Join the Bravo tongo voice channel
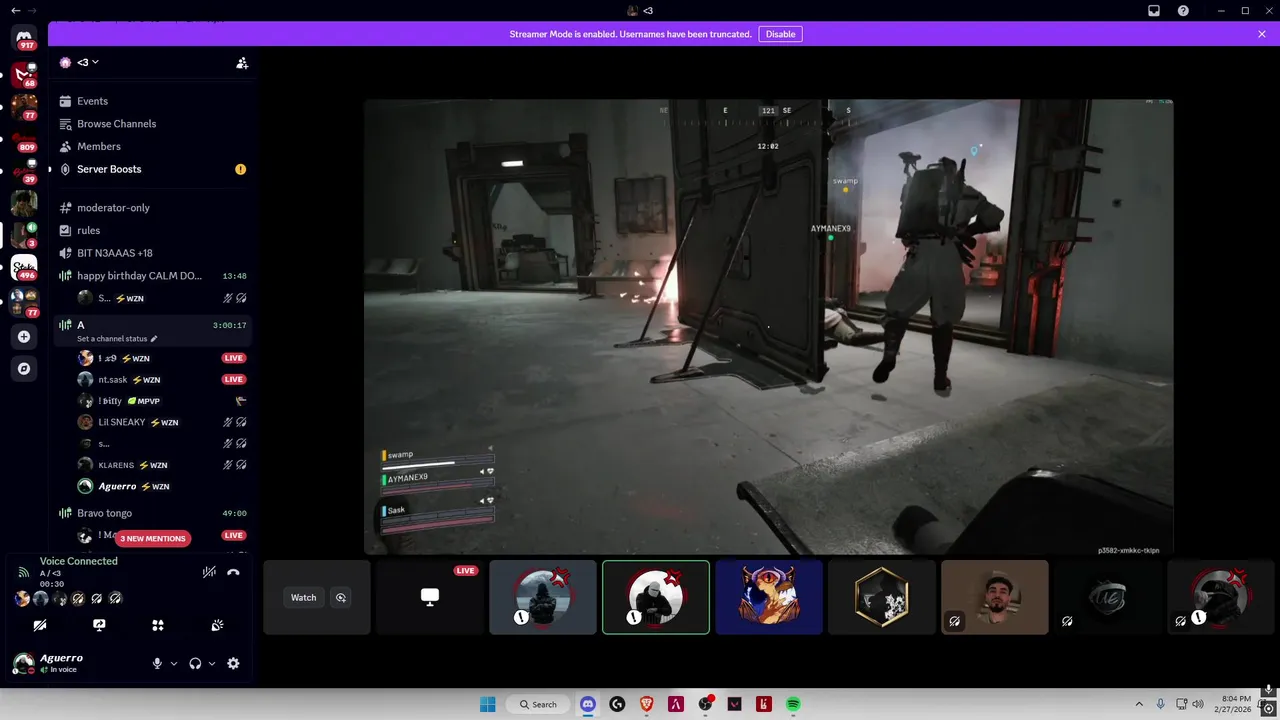1280x720 pixels. pyautogui.click(x=153, y=513)
